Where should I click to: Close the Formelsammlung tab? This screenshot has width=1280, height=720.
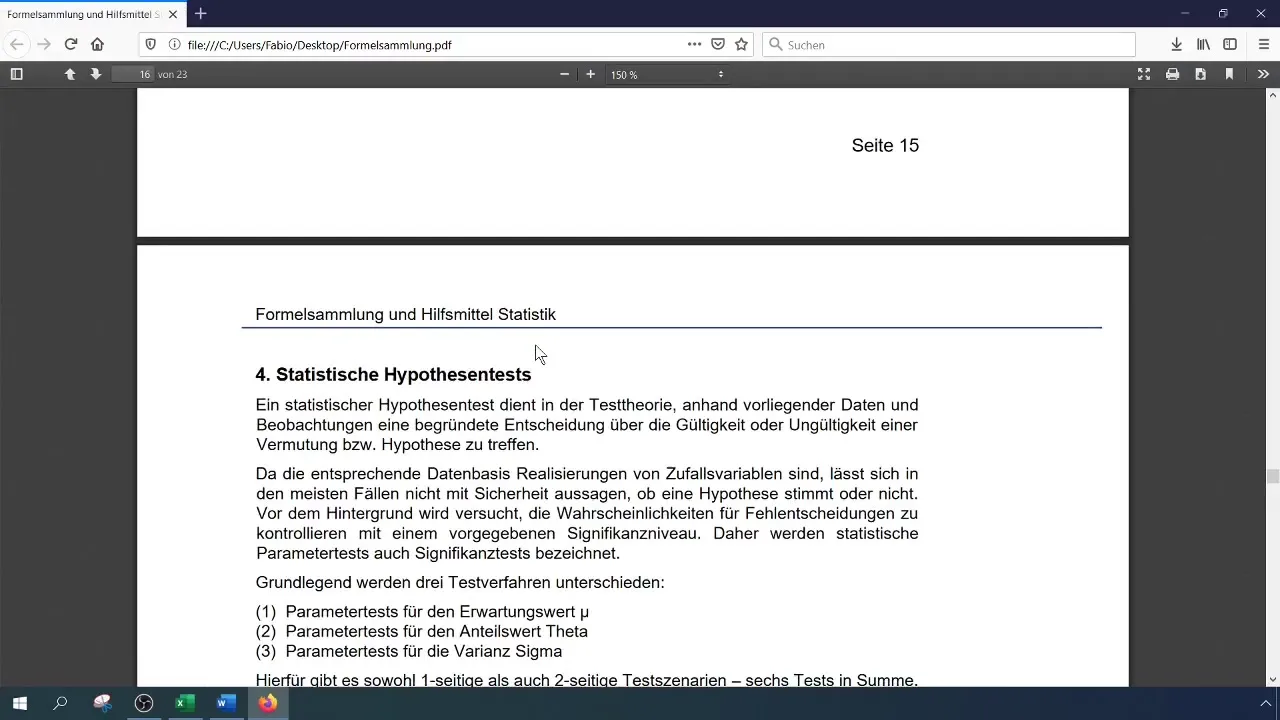click(x=172, y=14)
